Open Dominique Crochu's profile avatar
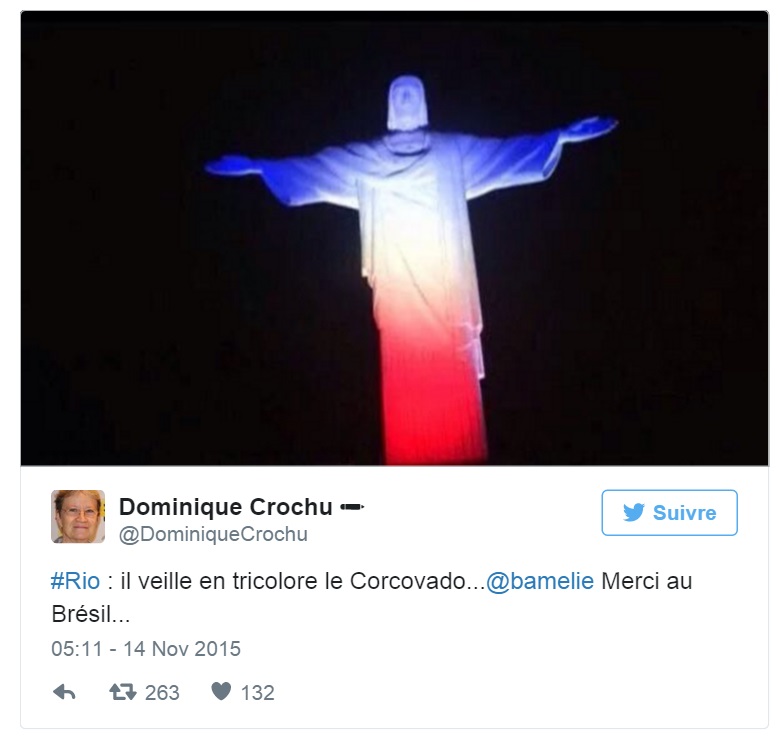This screenshot has width=782, height=736. click(78, 516)
